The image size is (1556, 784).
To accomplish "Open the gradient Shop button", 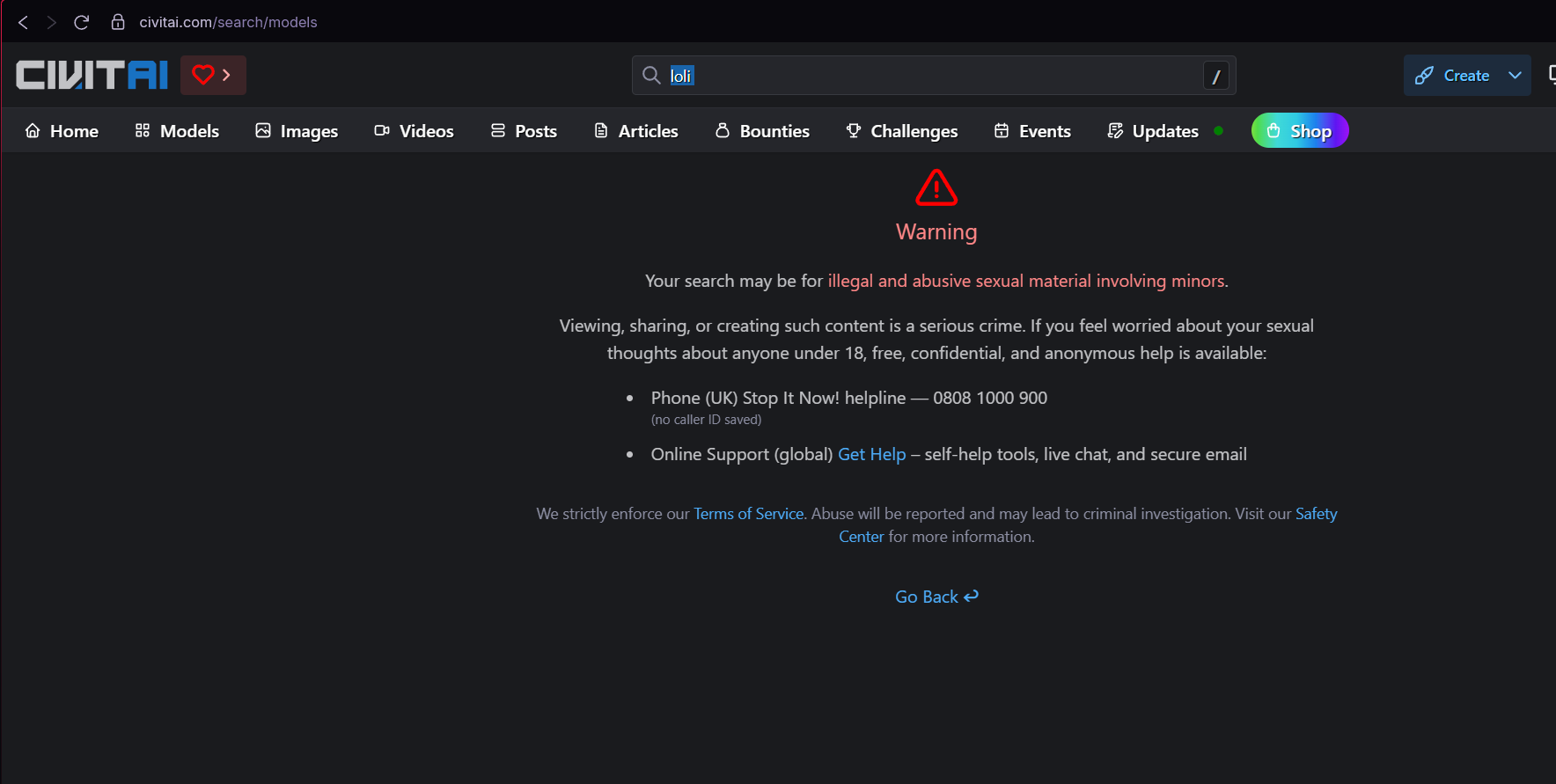I will coord(1300,130).
